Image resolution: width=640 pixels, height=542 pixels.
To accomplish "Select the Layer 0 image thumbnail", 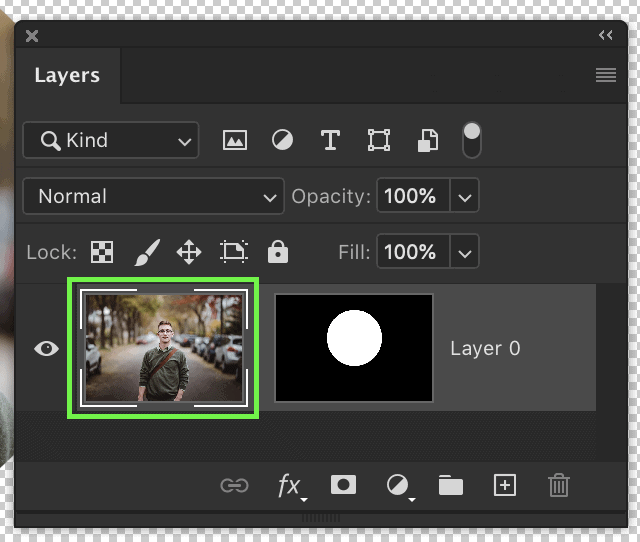I will coord(164,348).
